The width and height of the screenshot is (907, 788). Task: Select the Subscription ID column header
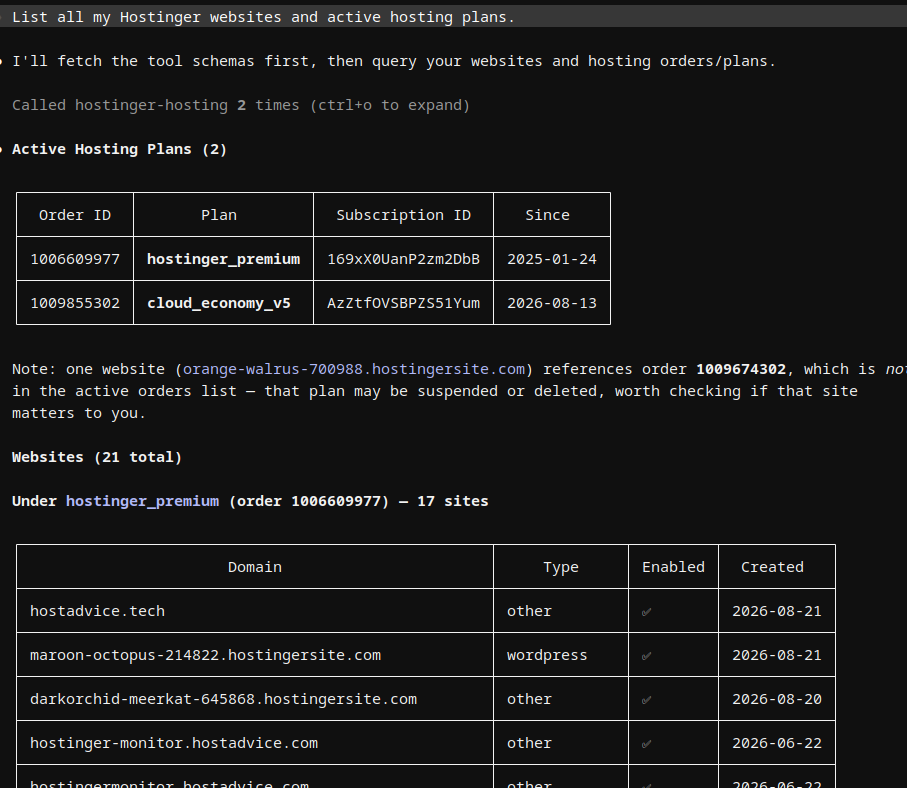pyautogui.click(x=403, y=215)
